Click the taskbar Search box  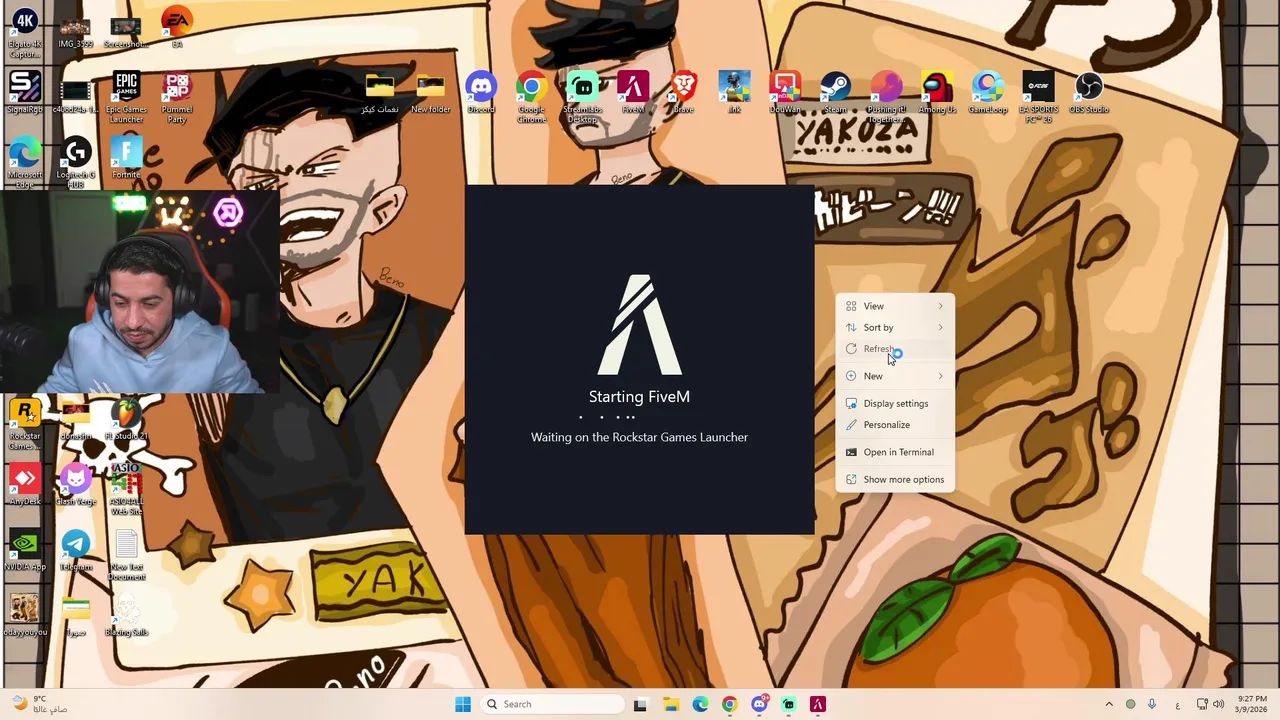(552, 704)
